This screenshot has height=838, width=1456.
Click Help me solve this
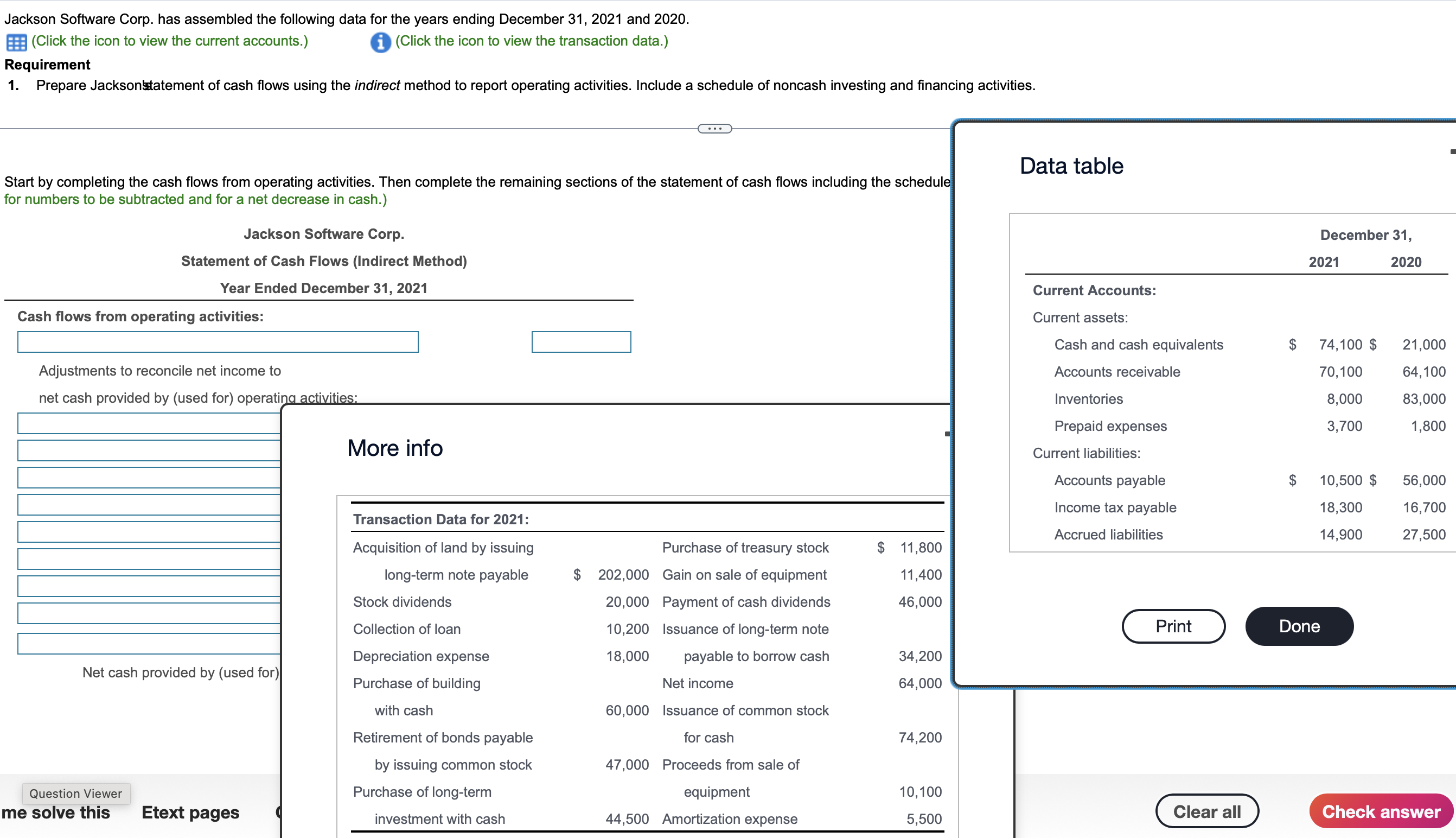click(x=55, y=812)
